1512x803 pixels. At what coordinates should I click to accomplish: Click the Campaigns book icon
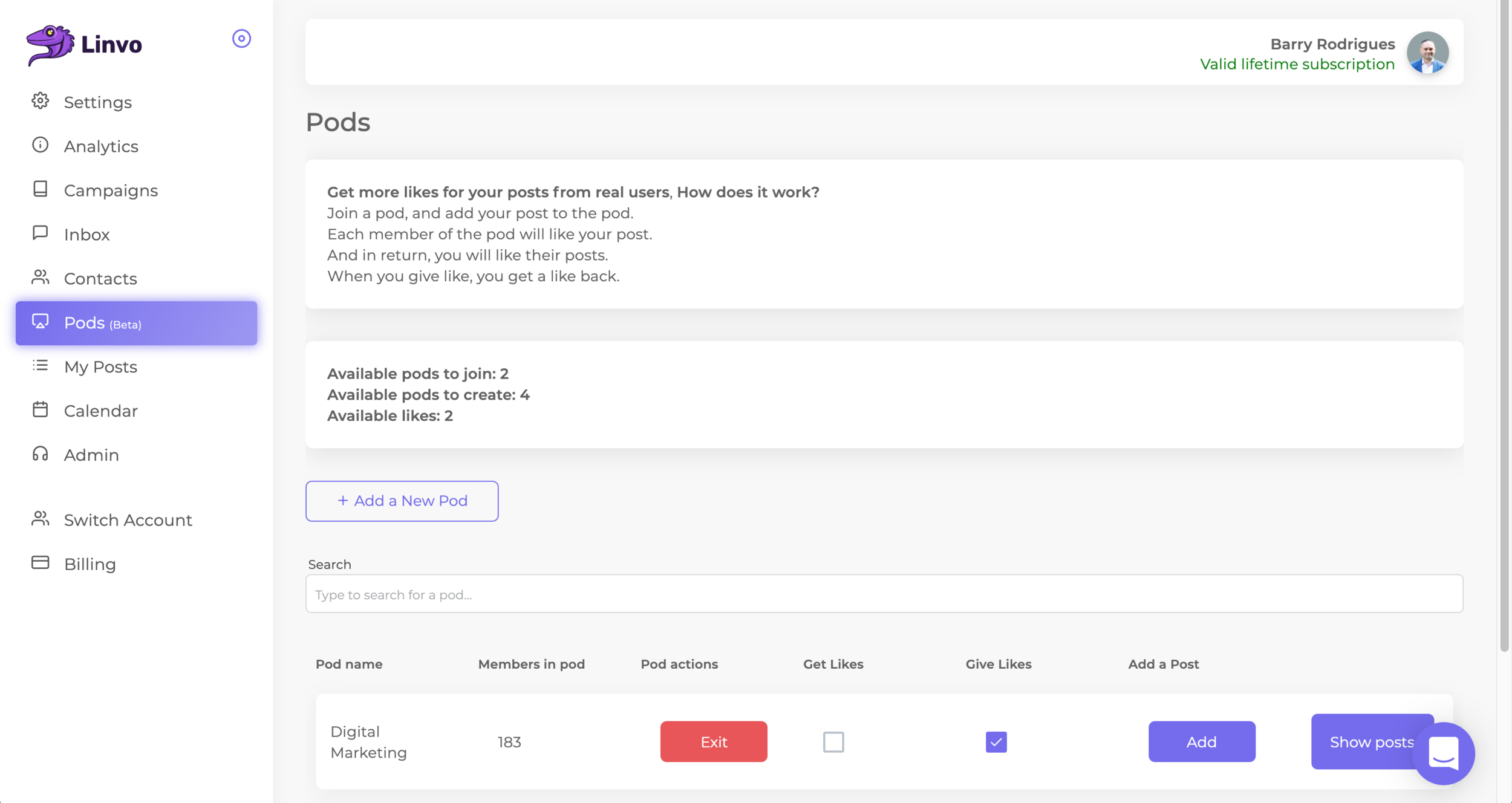click(x=40, y=189)
